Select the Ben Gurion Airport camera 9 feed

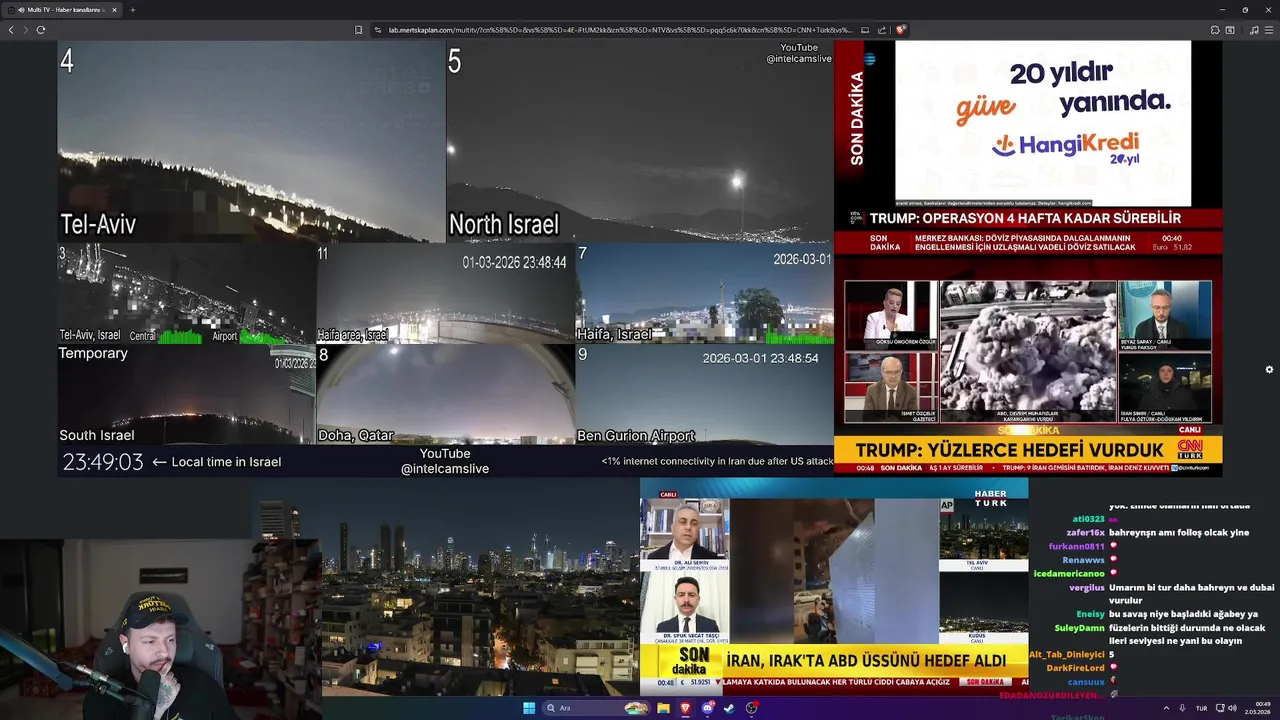pos(704,395)
